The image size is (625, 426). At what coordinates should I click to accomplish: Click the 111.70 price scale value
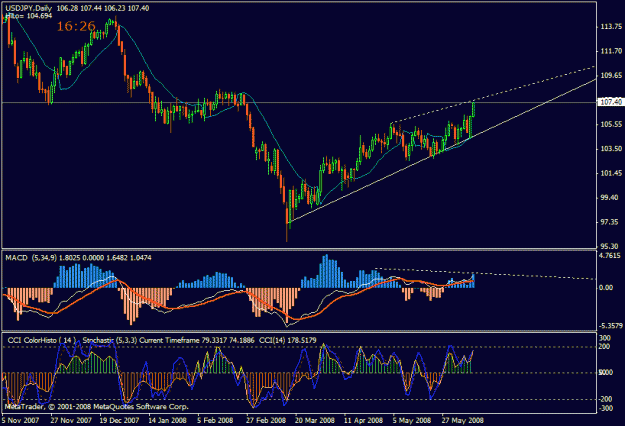tap(611, 51)
